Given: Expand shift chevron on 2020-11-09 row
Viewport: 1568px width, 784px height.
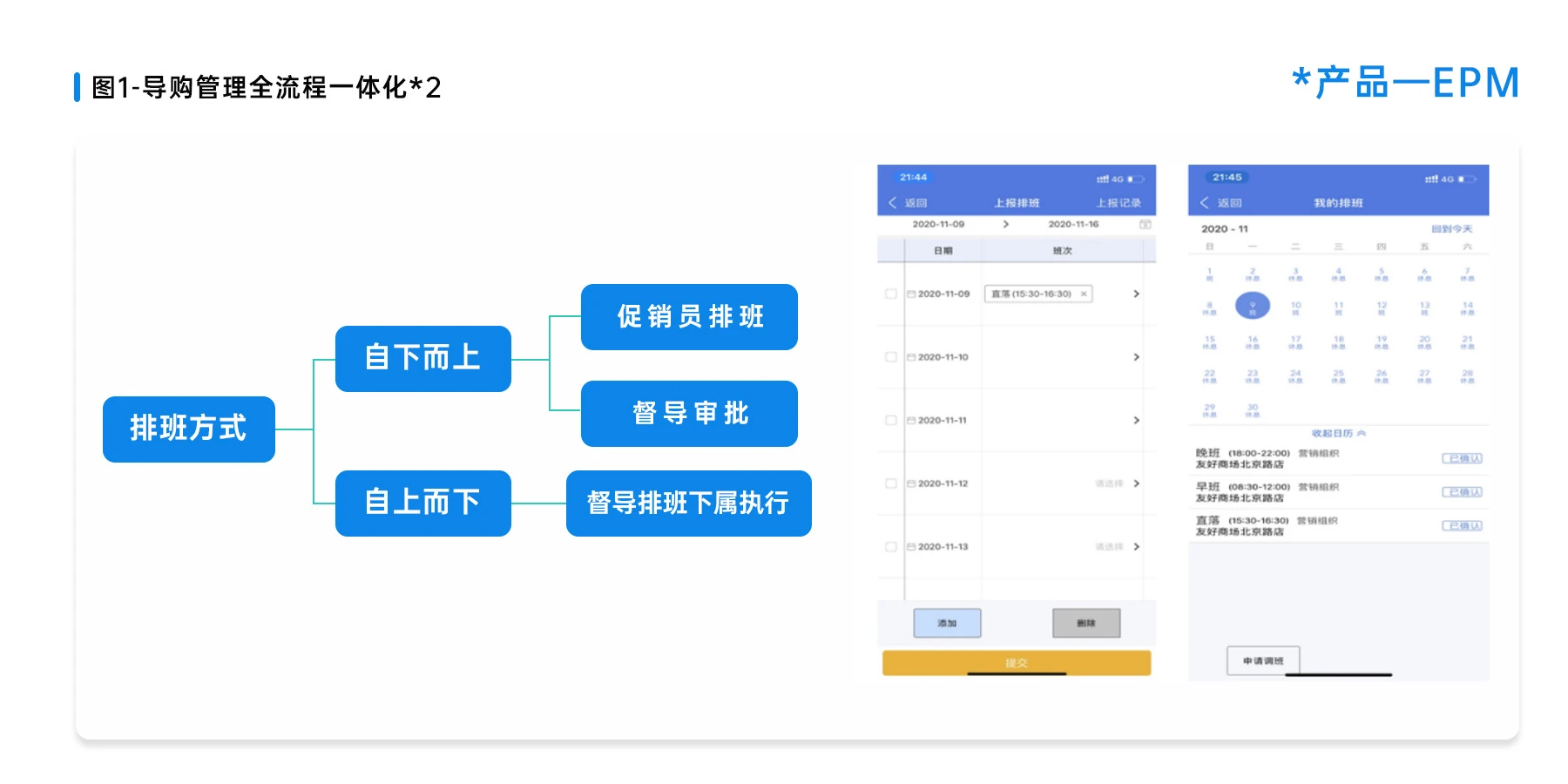Looking at the screenshot, I should tap(1137, 294).
